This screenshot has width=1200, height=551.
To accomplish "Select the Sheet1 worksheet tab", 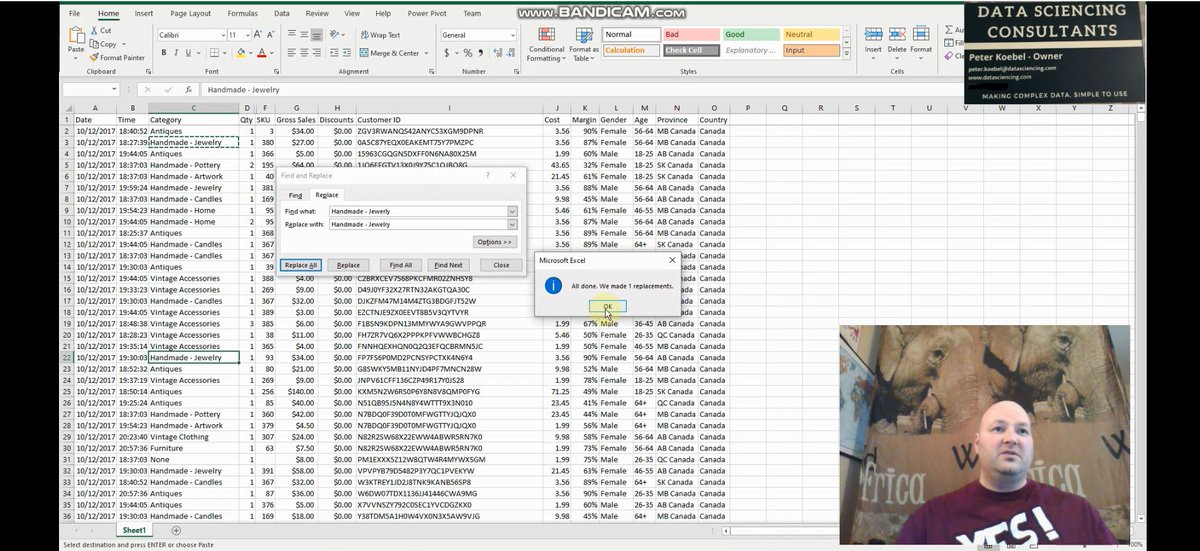I will pos(134,530).
